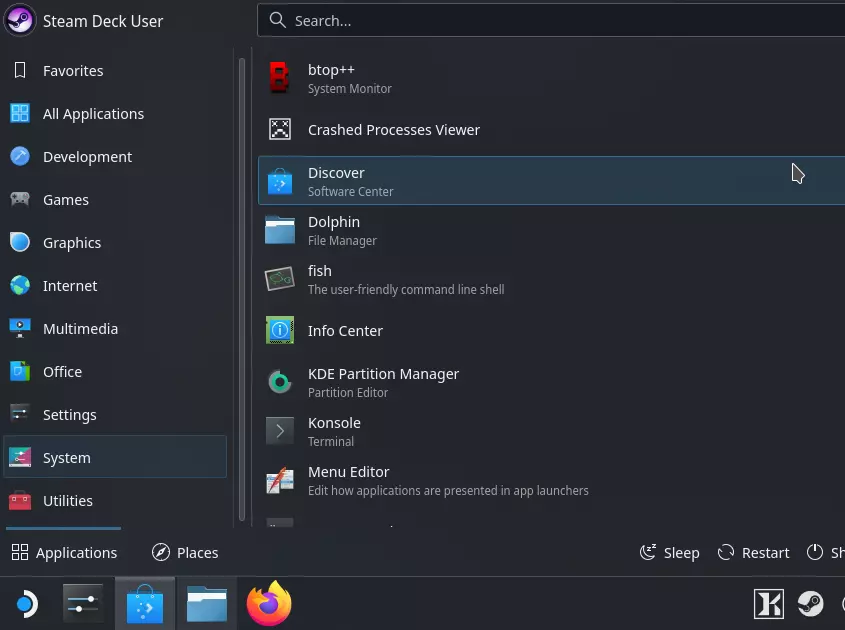Click the category list scrollbar

[242, 289]
